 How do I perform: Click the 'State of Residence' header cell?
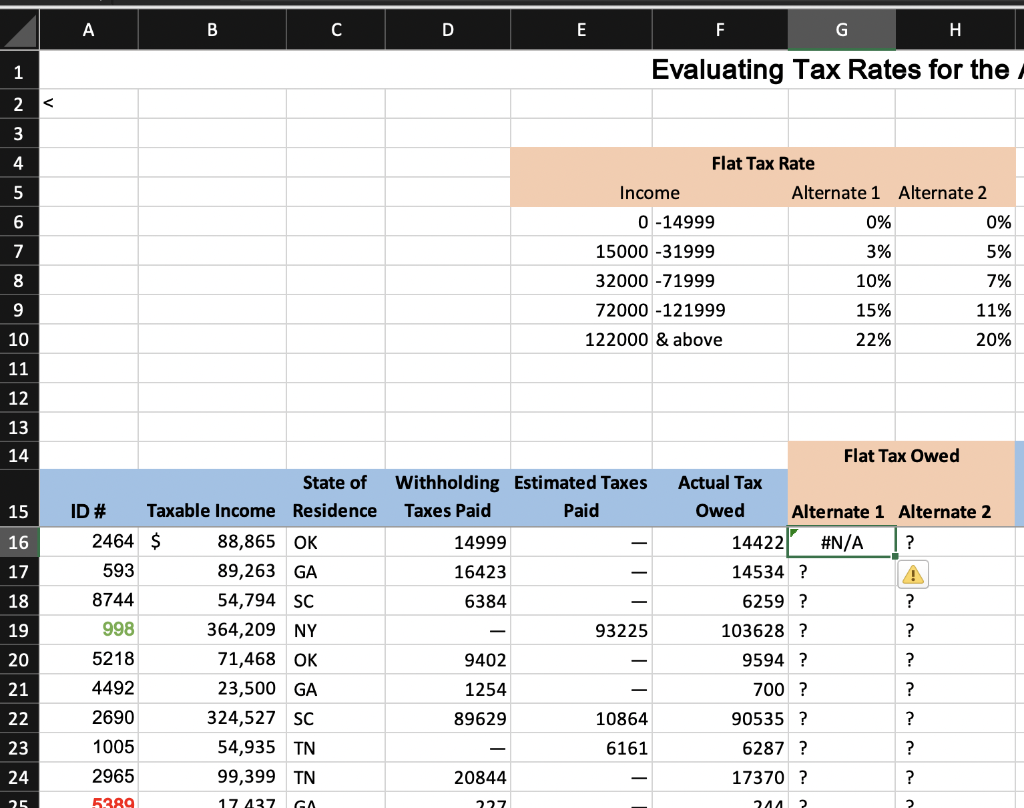click(336, 498)
